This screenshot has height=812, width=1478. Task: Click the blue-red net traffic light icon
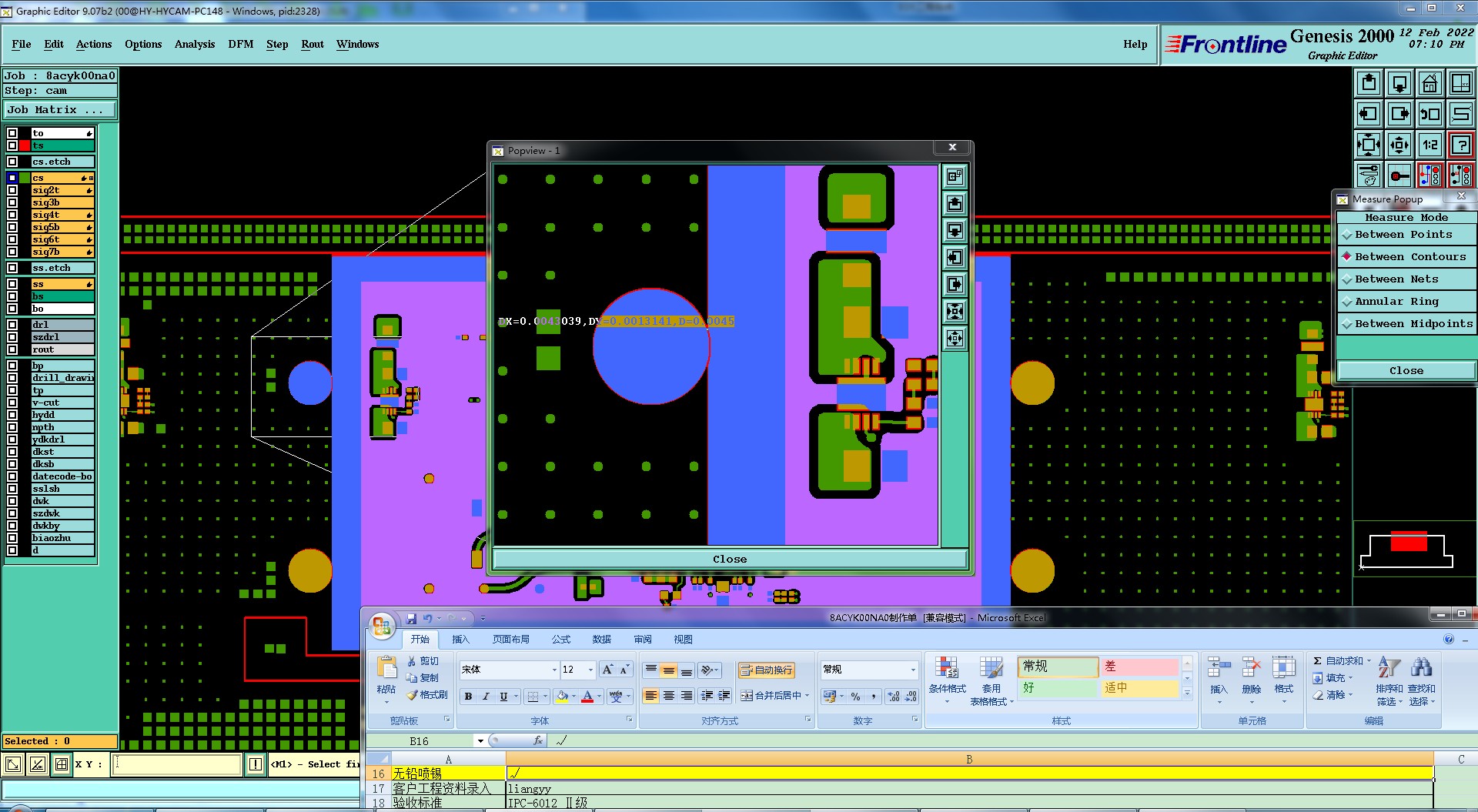pos(1430,175)
